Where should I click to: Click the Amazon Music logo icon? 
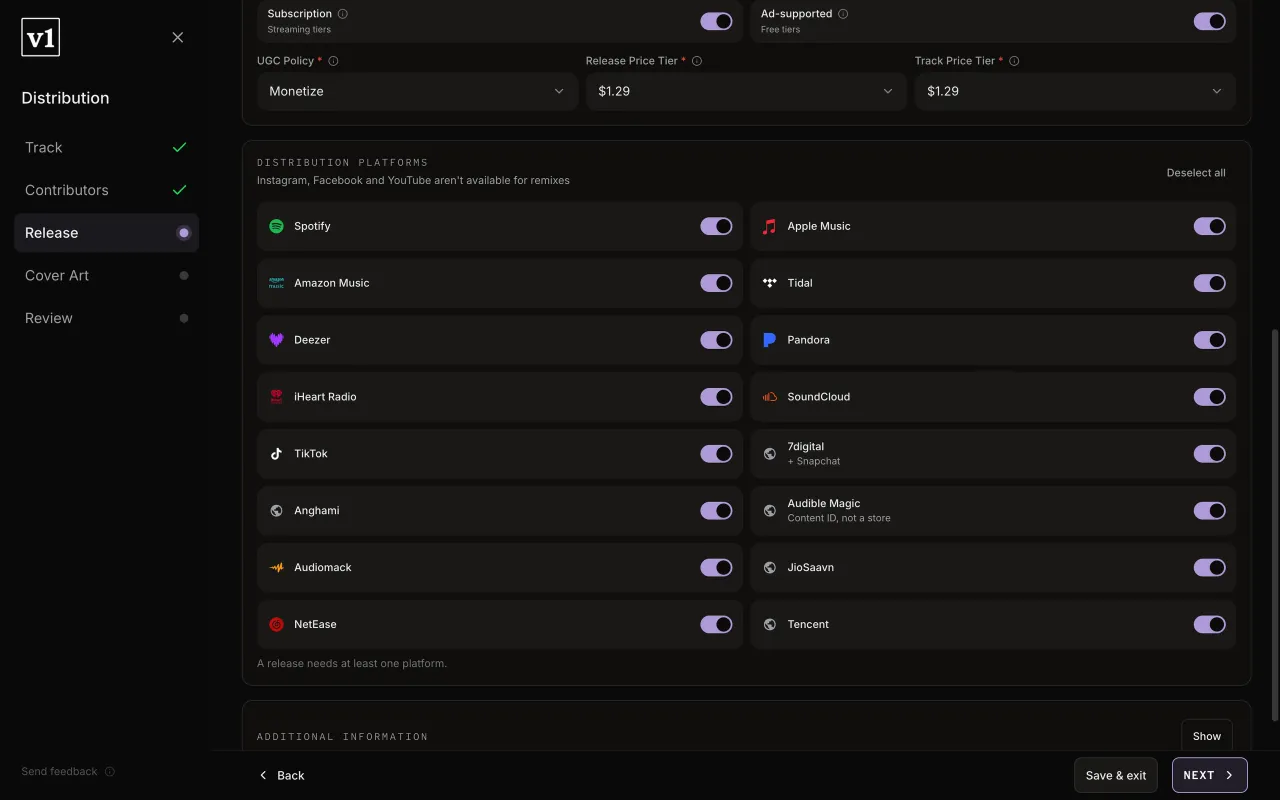277,283
